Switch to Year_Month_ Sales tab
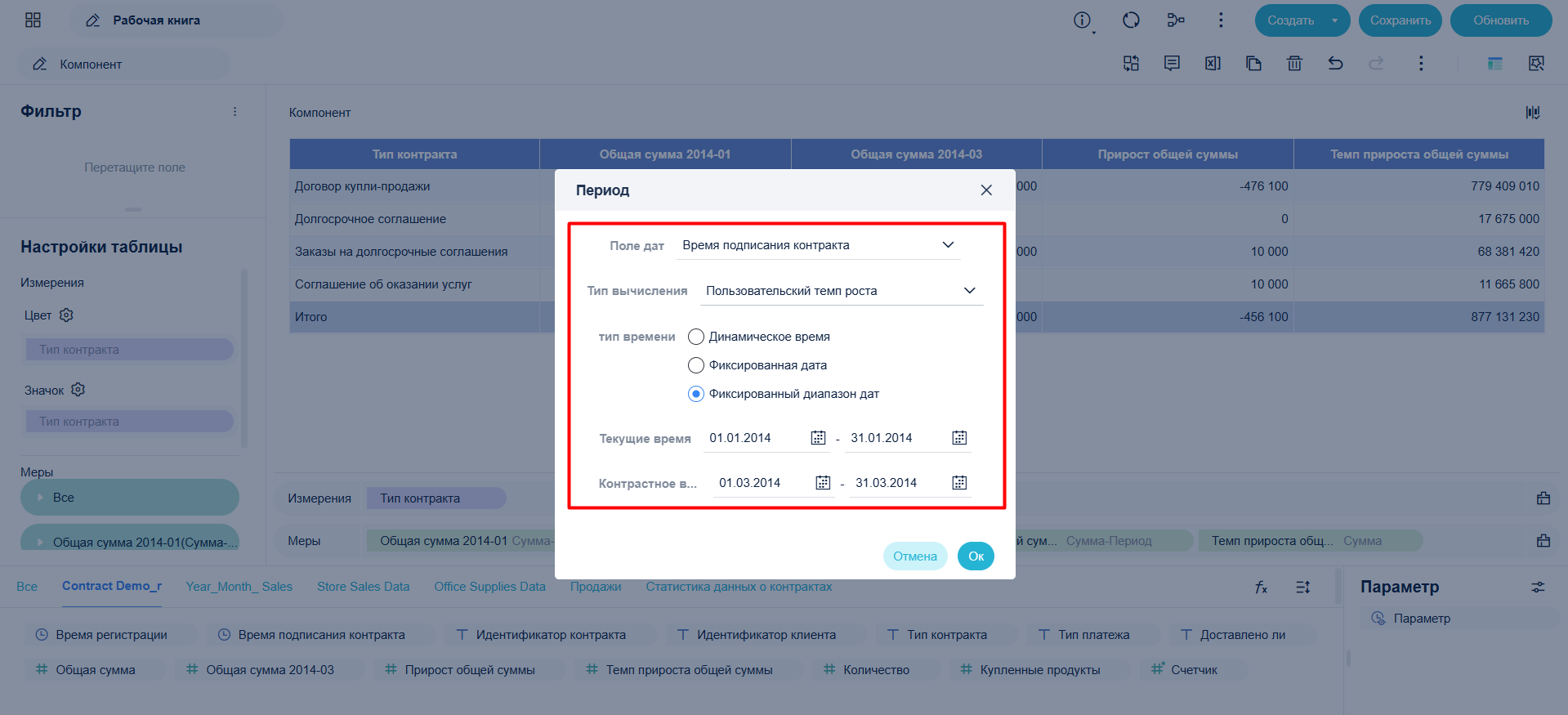The height and width of the screenshot is (715, 1568). coord(239,587)
